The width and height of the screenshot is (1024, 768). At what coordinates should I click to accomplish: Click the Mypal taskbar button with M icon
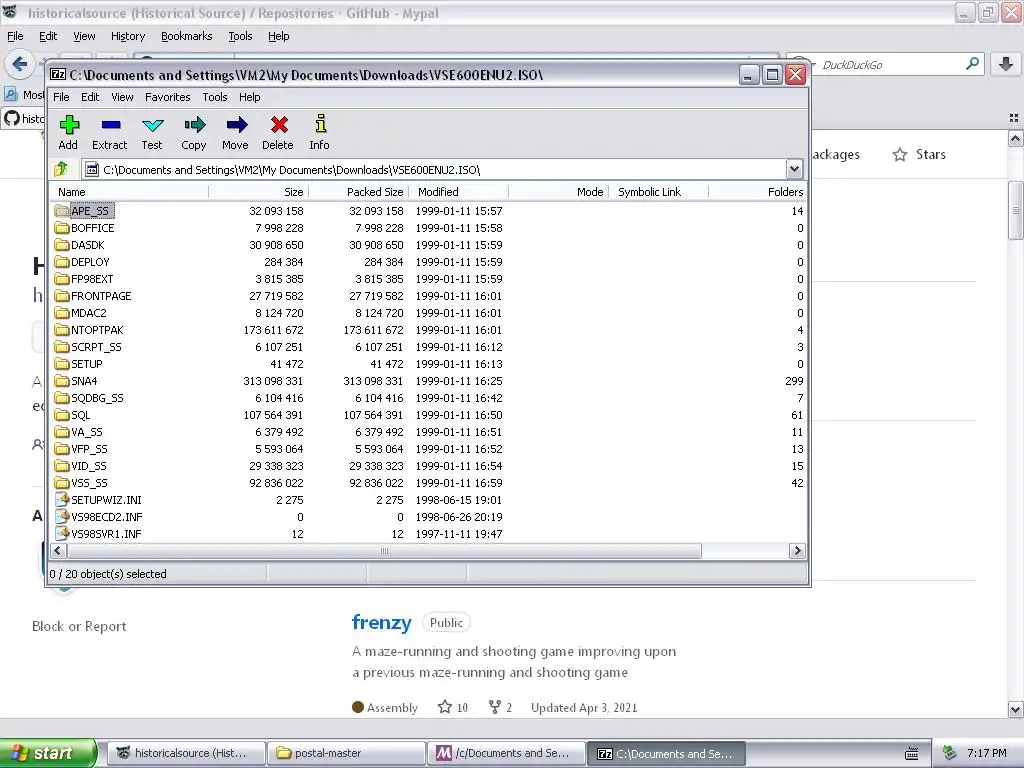(506, 753)
